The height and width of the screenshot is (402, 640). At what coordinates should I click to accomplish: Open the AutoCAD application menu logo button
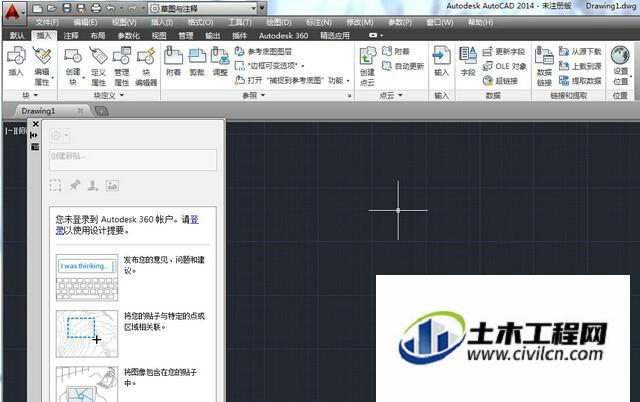coord(14,12)
